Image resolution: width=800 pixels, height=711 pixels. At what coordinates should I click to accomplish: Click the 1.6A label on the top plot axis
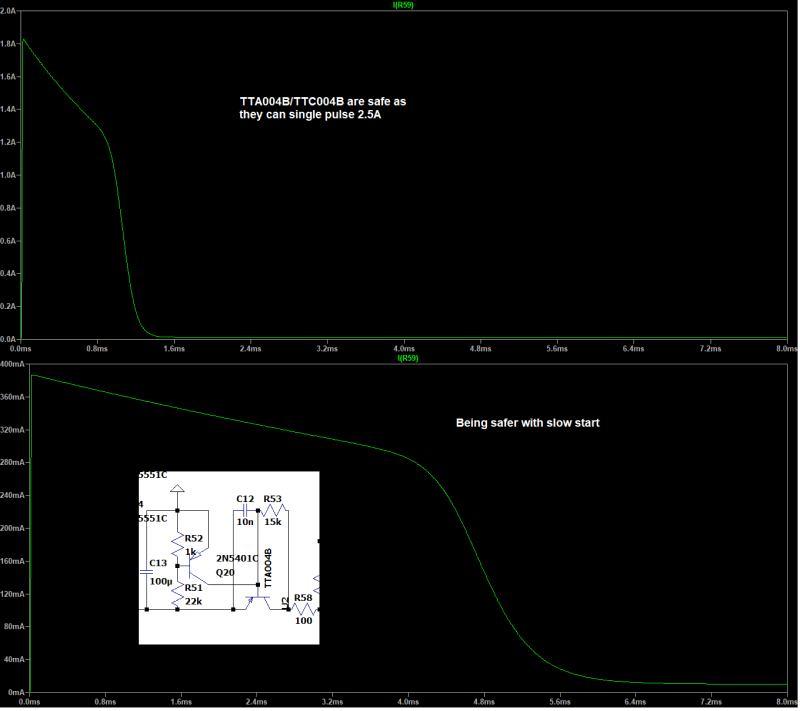point(8,77)
